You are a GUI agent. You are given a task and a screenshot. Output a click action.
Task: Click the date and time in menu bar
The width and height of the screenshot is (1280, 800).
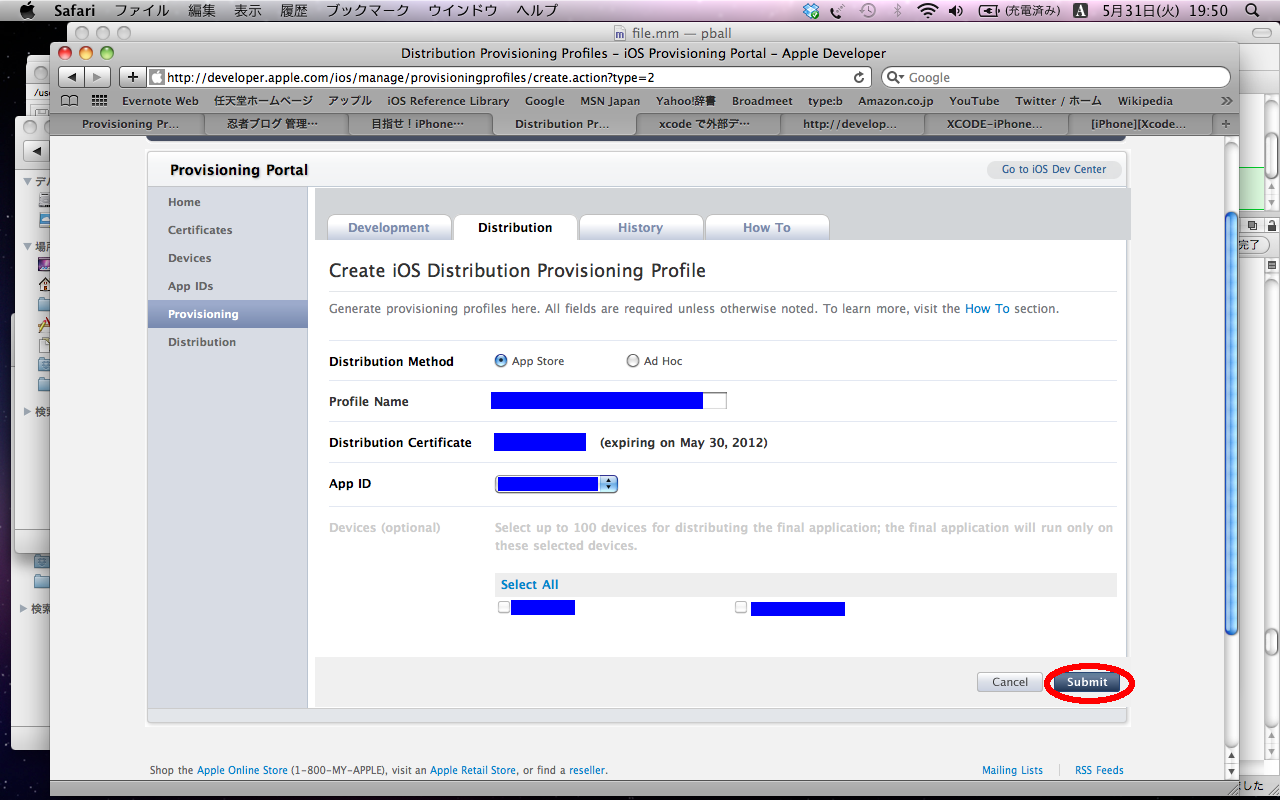pyautogui.click(x=1164, y=11)
